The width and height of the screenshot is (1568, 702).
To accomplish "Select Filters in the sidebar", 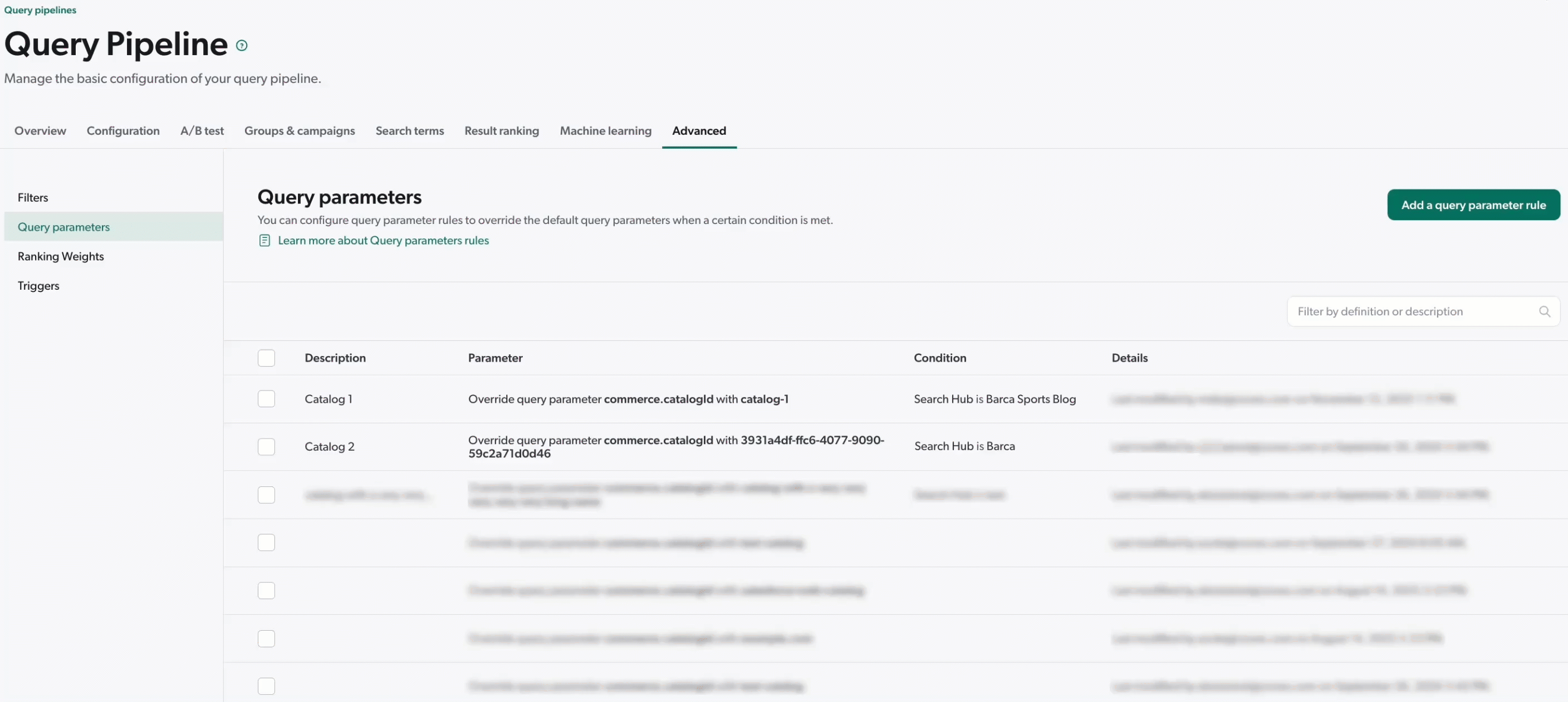I will click(33, 197).
